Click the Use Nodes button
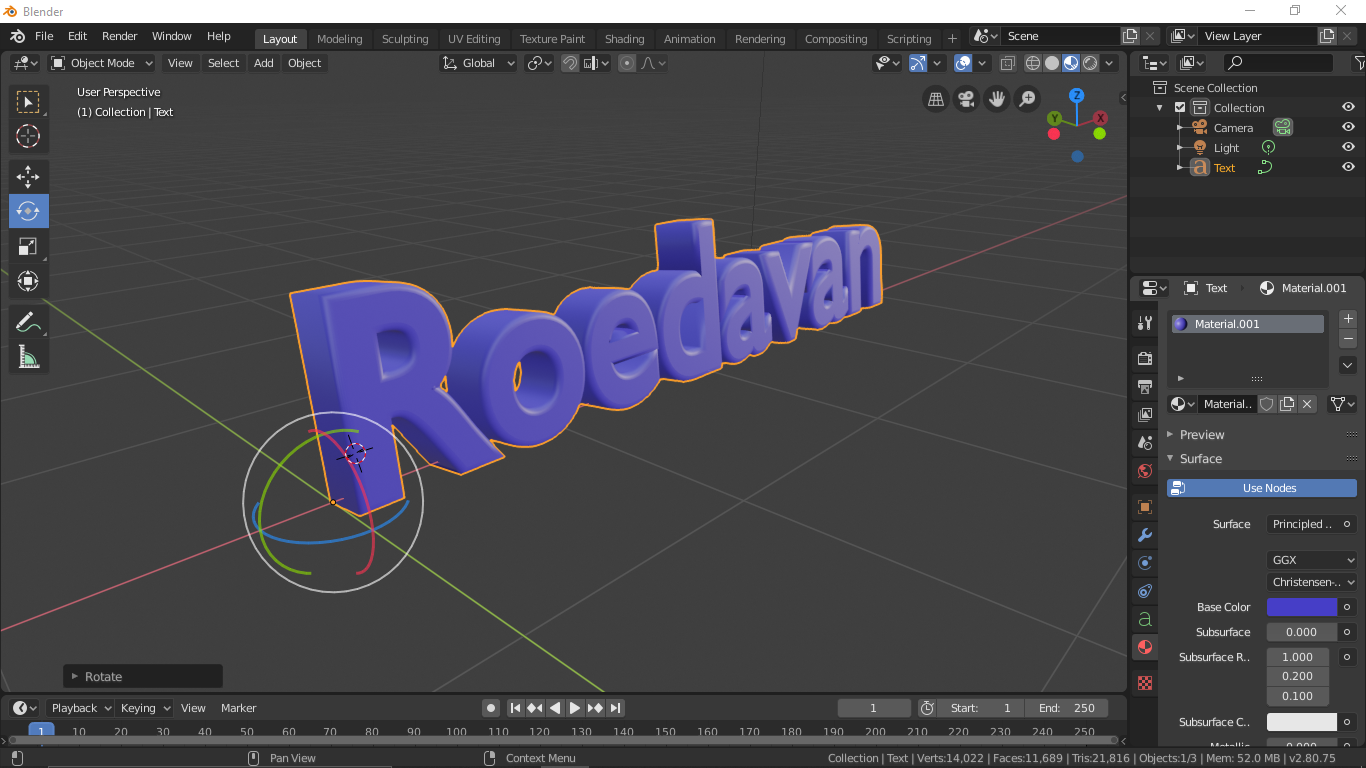 click(x=1262, y=488)
